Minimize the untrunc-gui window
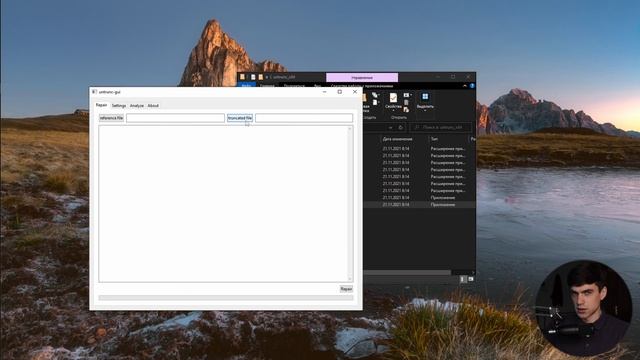This screenshot has width=640, height=360. (x=324, y=92)
